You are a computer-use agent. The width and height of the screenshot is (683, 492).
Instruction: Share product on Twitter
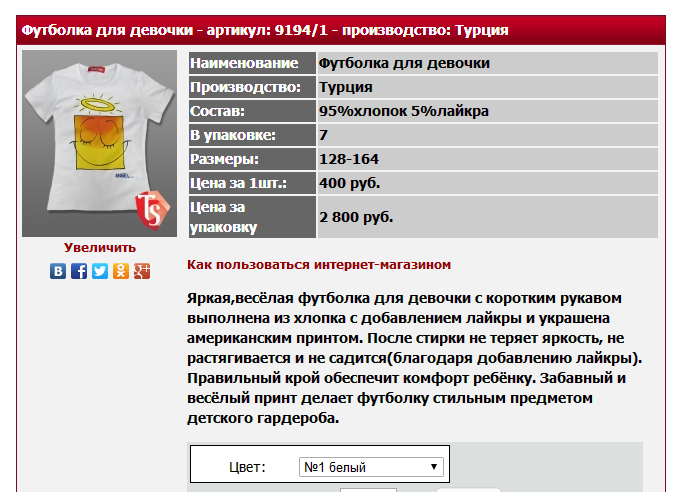100,271
